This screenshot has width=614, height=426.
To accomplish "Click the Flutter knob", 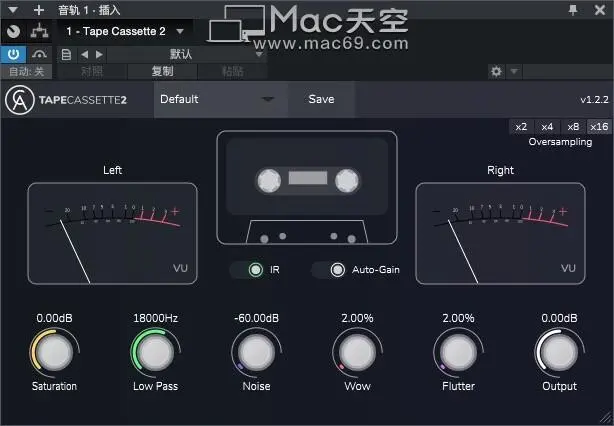I will point(459,352).
